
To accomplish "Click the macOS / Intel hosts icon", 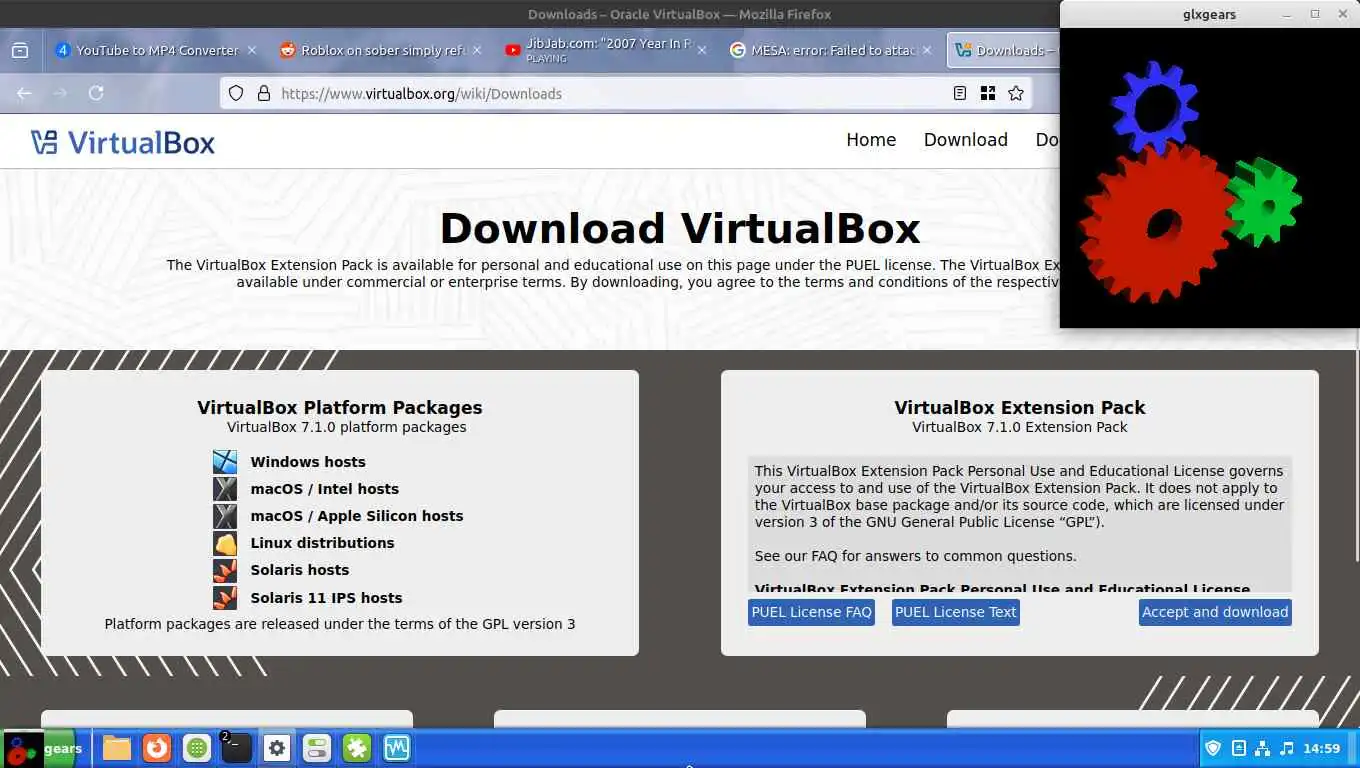I will coord(225,489).
